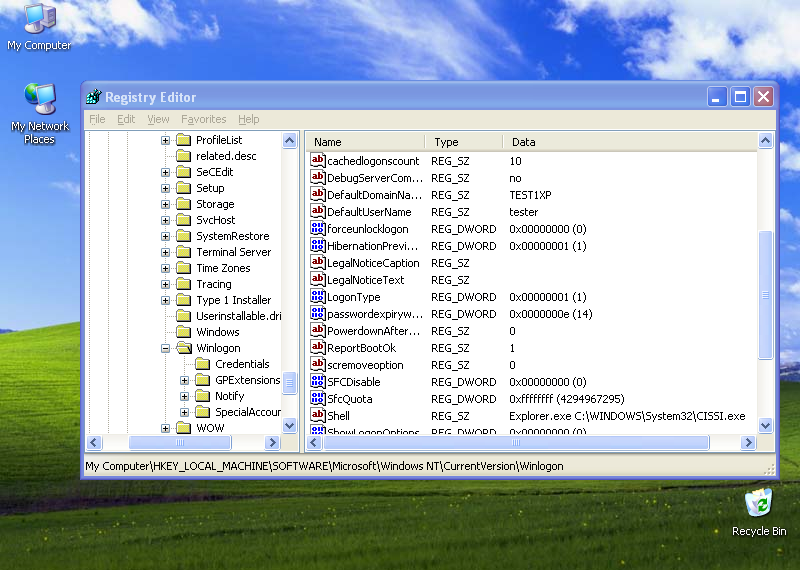
Task: Click the LogonType DWORD icon
Action: 317,296
